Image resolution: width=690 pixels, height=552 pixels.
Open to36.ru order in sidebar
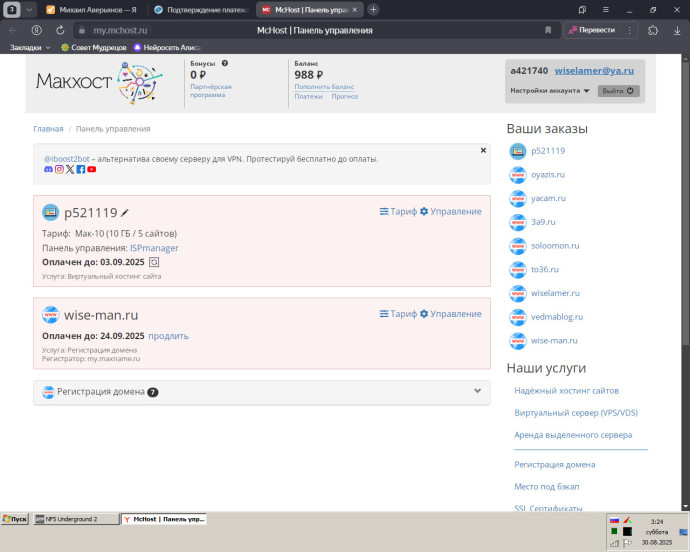coord(545,269)
